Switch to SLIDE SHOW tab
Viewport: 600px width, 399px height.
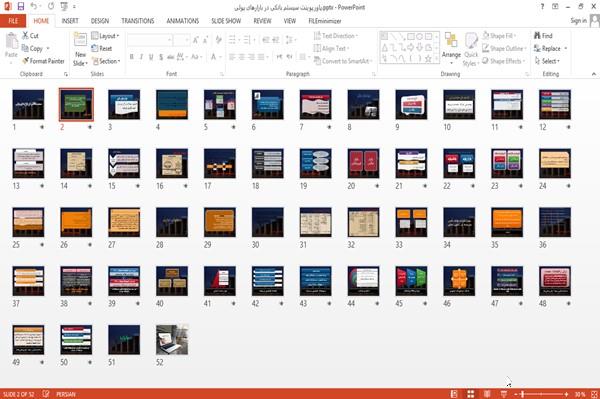tap(226, 21)
